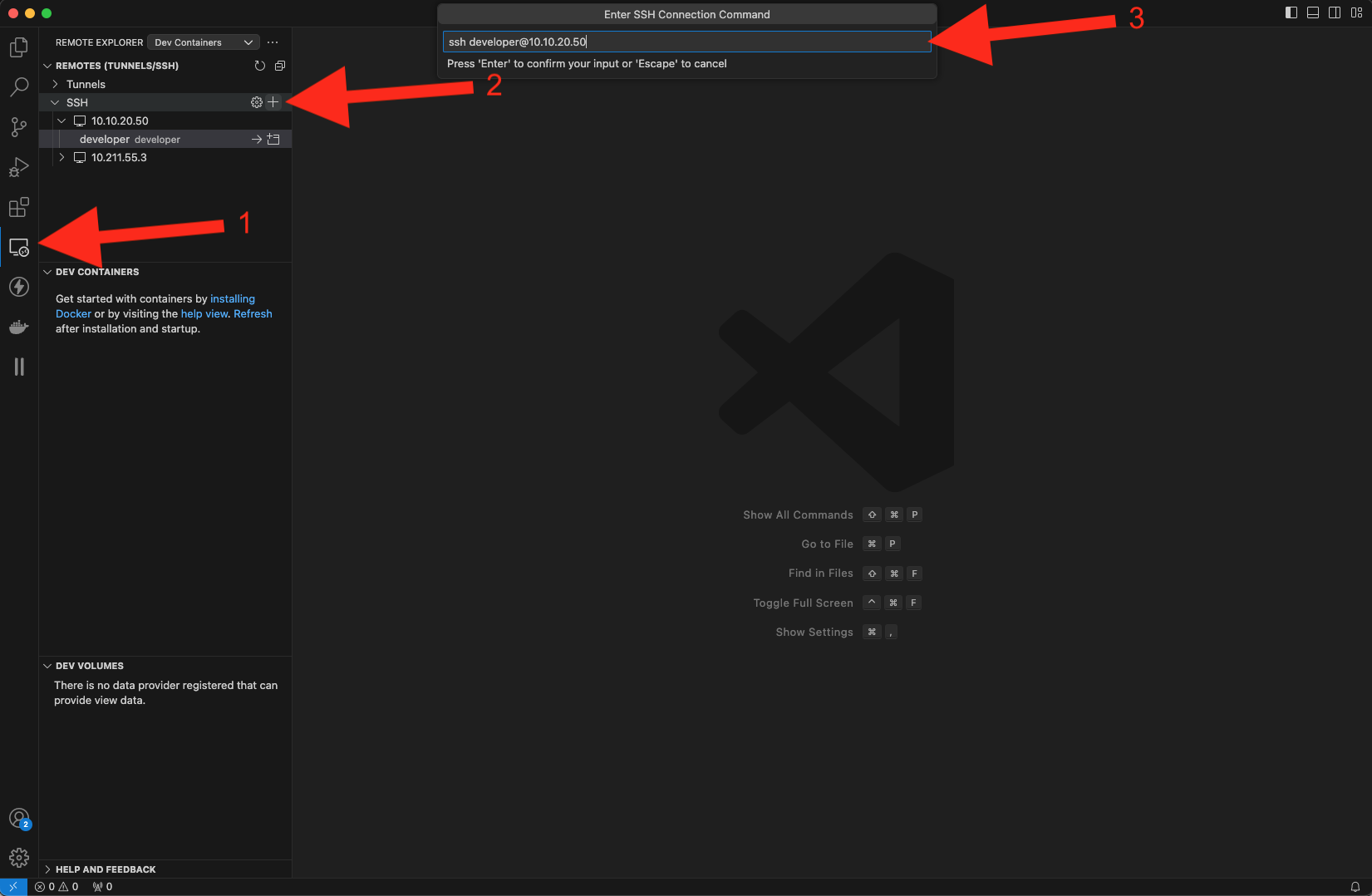Open Run and Debug view
Screen dimensions: 1372x896
(18, 167)
